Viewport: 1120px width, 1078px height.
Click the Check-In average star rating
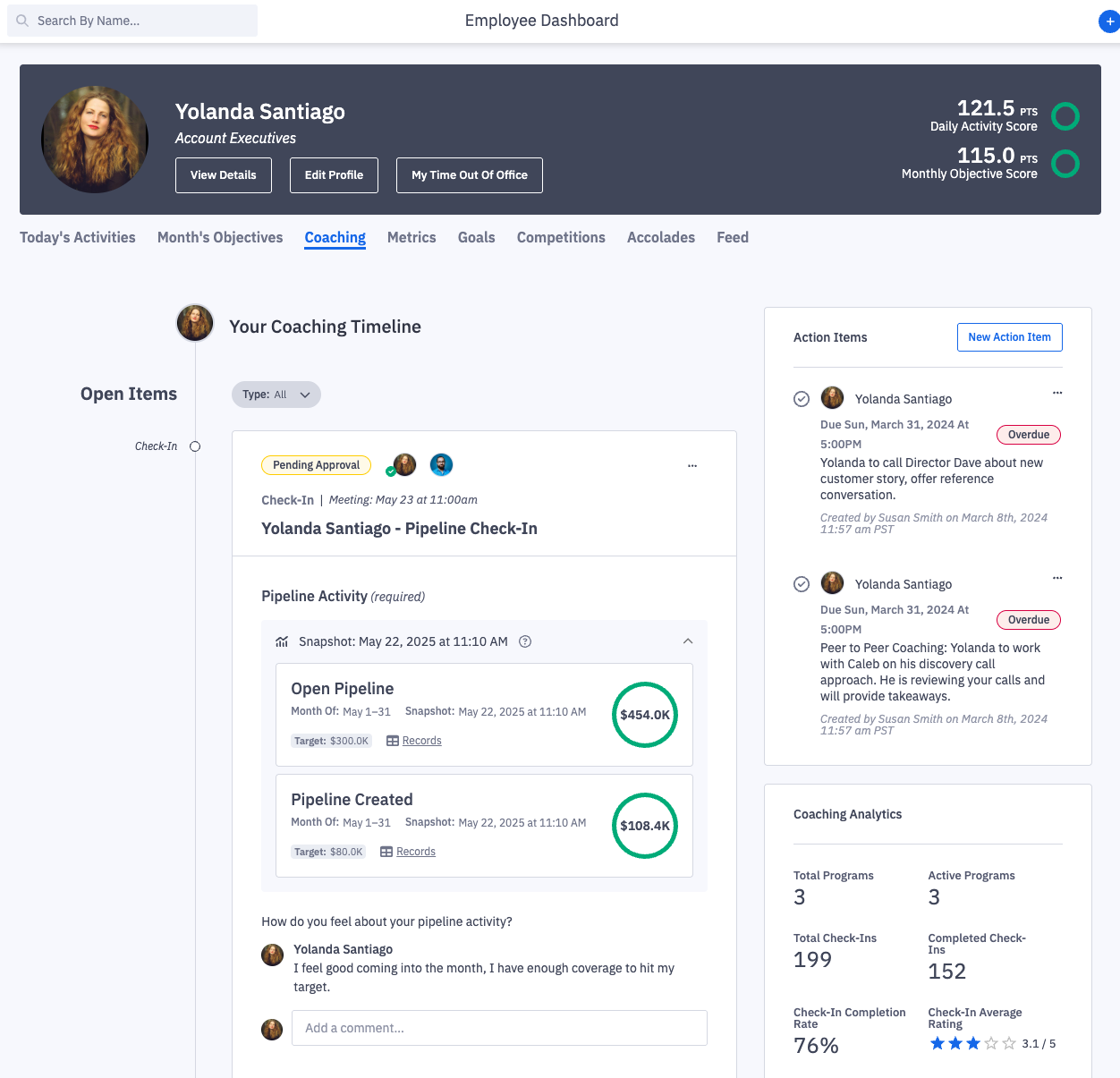coord(972,1043)
